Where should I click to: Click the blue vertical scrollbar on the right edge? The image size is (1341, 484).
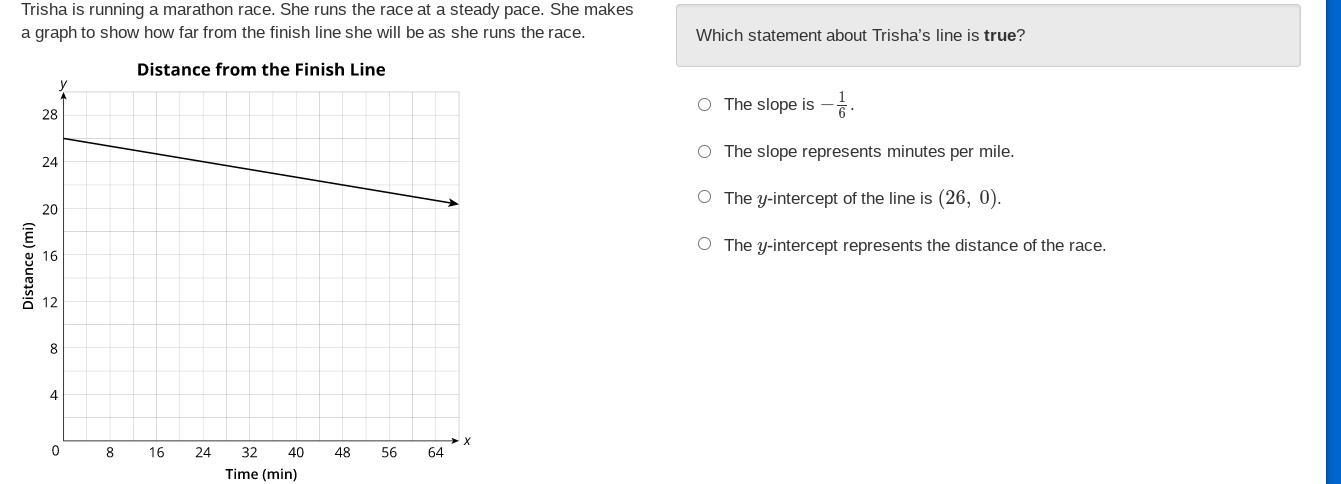click(1331, 242)
